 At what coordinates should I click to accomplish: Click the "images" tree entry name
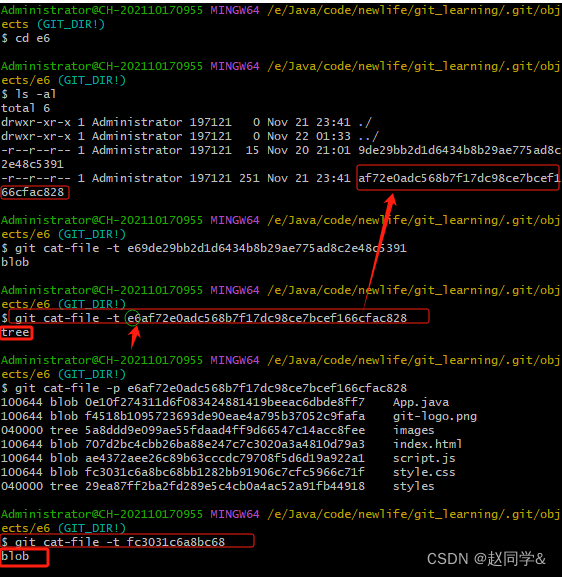pos(414,430)
